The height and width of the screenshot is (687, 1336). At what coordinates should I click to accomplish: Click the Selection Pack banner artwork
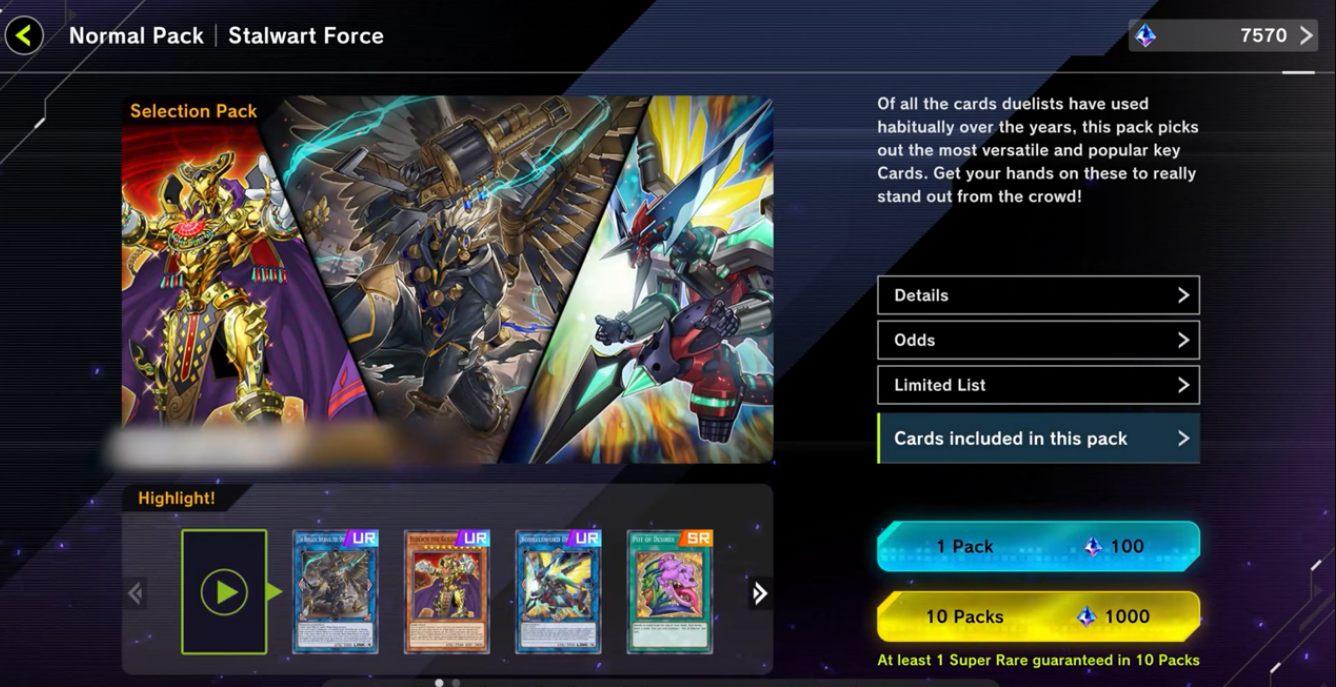(x=447, y=279)
